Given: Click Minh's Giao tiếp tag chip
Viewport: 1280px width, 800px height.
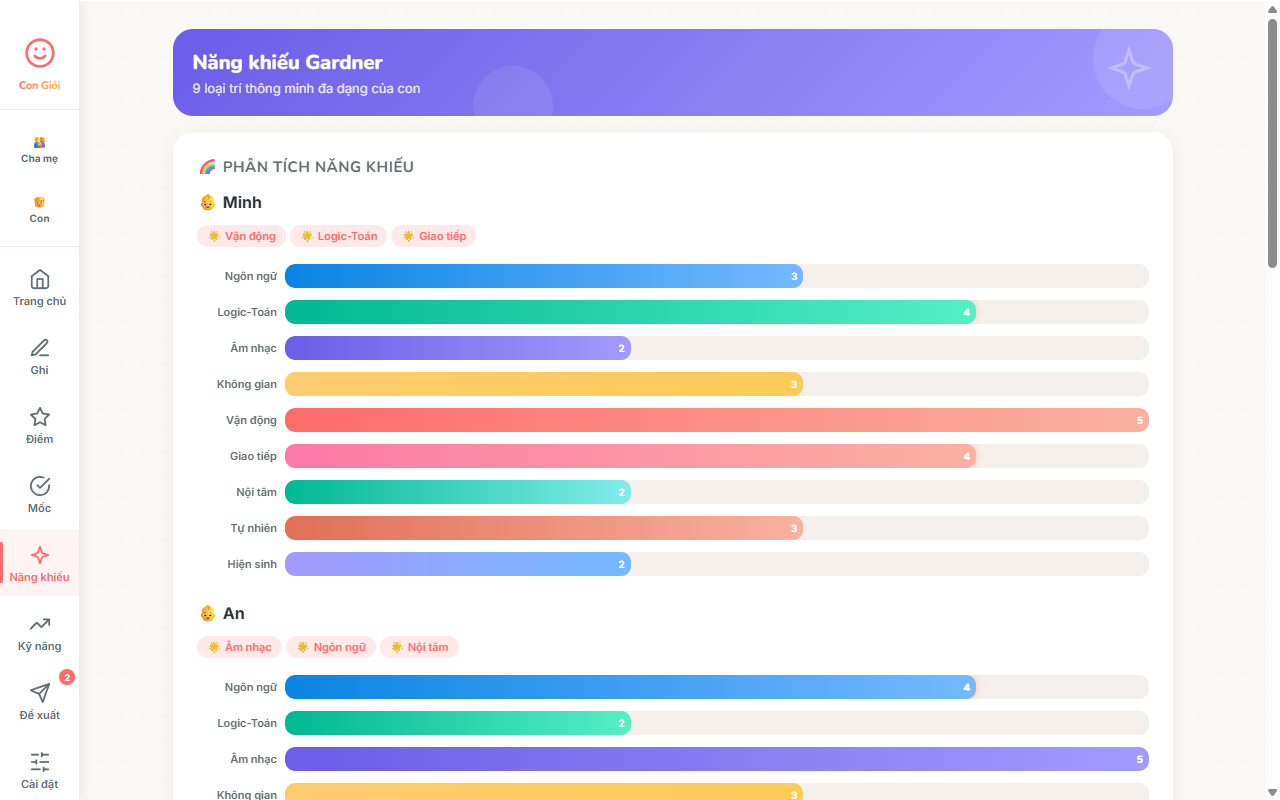Looking at the screenshot, I should [x=433, y=236].
